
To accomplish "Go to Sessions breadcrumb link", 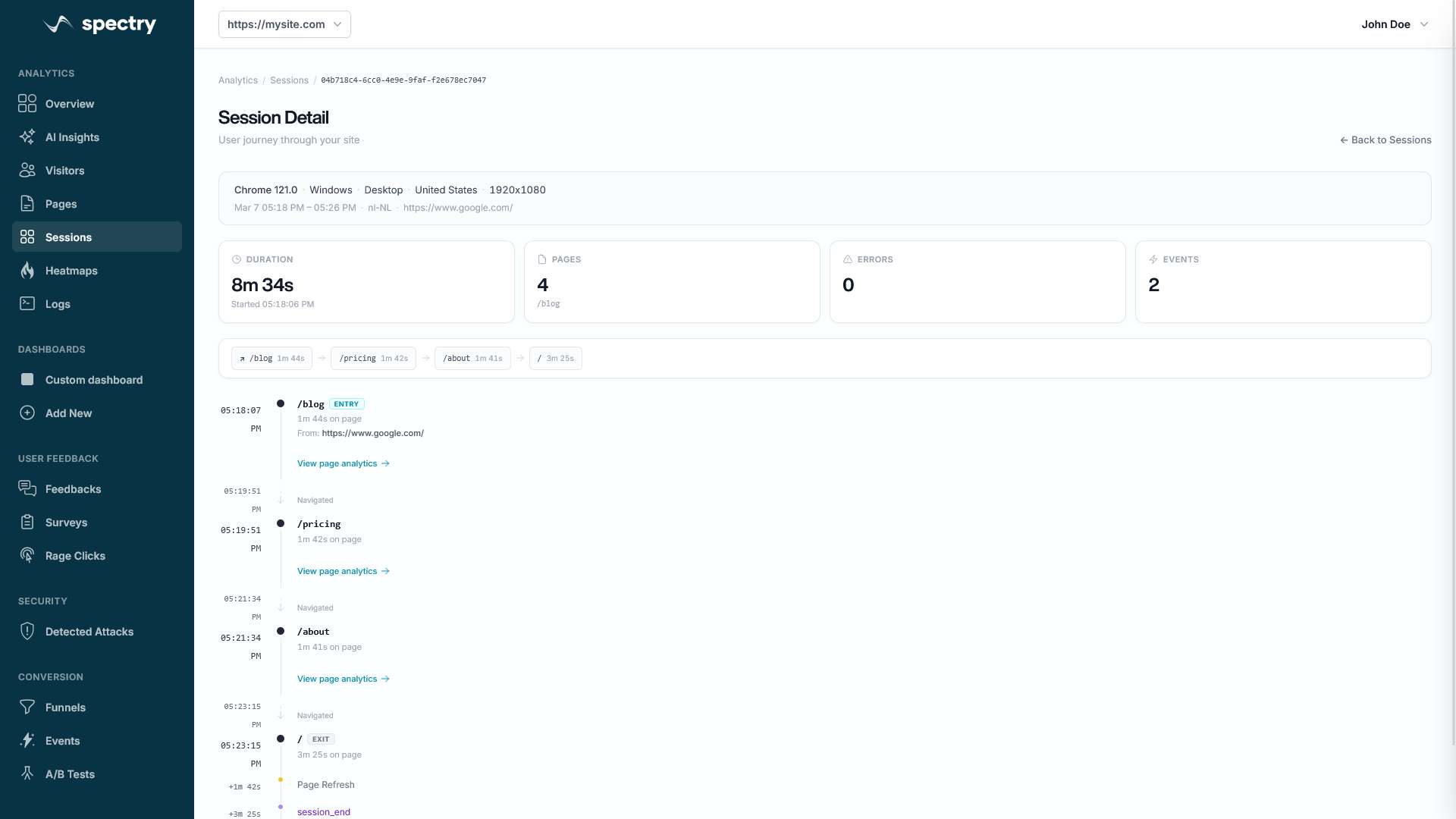I will 289,80.
